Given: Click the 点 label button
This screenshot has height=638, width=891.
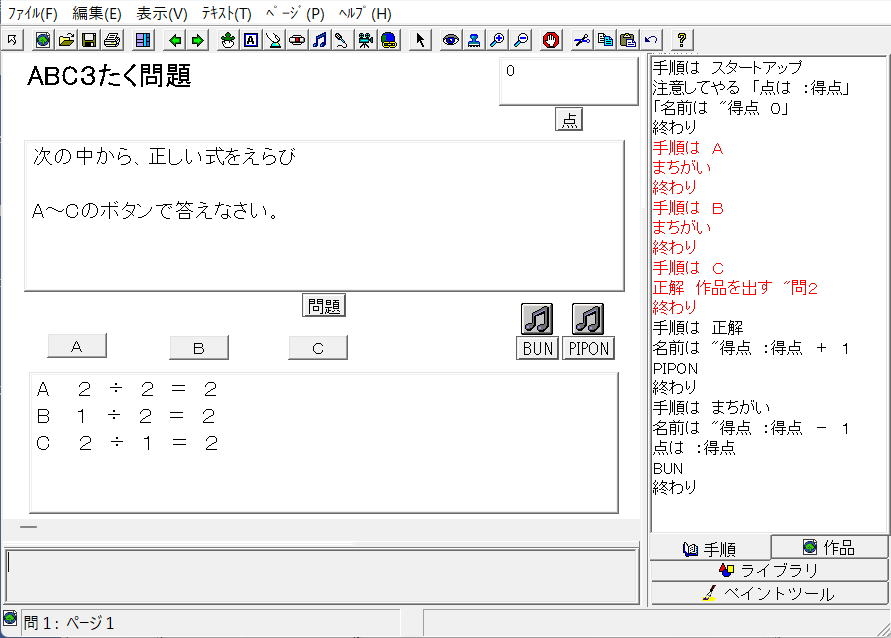Looking at the screenshot, I should 569,119.
